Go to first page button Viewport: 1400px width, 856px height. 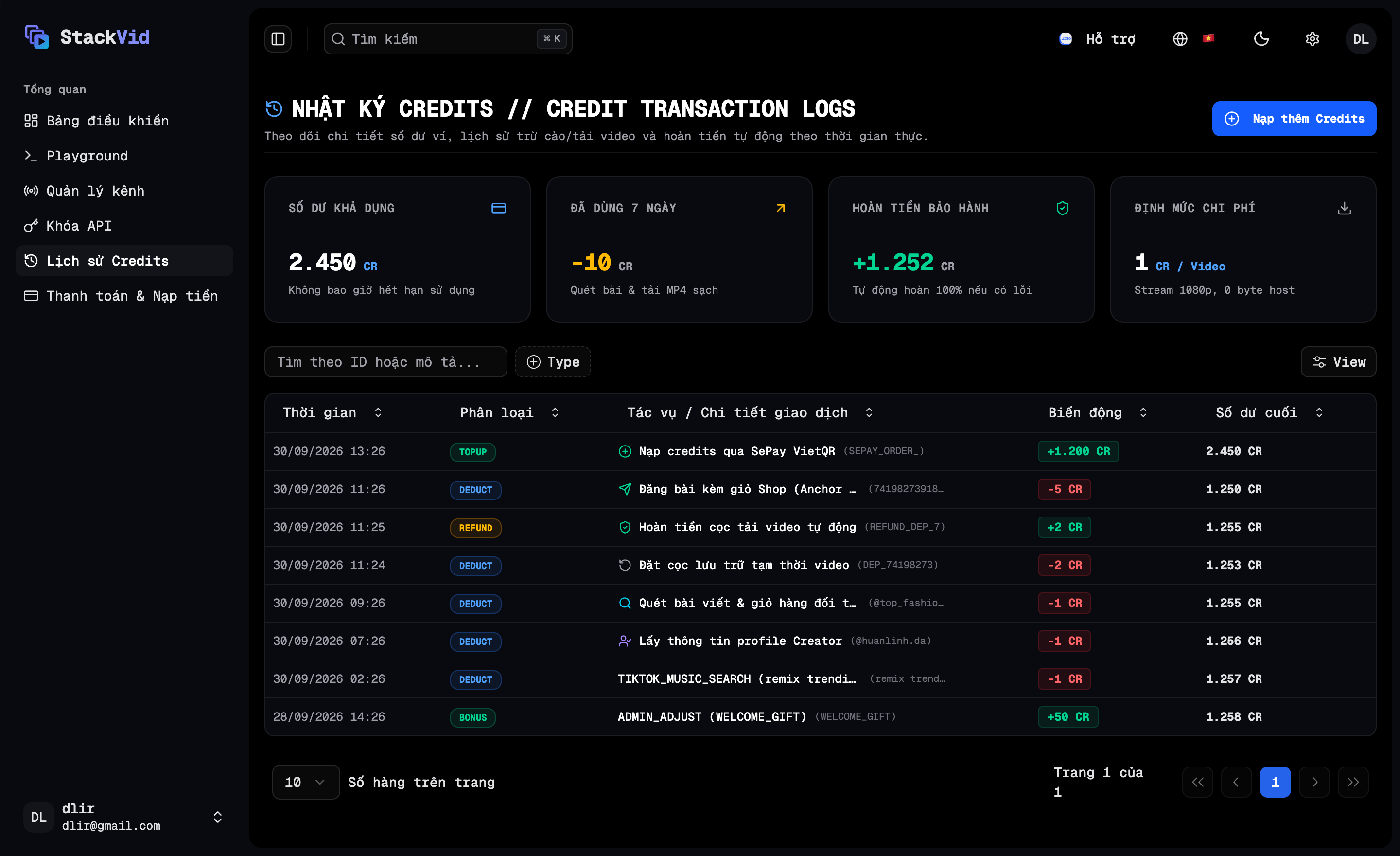[x=1198, y=782]
